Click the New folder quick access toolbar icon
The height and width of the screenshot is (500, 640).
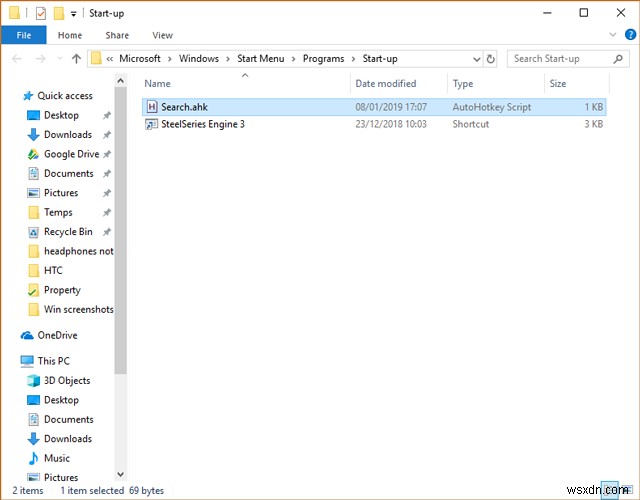click(x=59, y=13)
